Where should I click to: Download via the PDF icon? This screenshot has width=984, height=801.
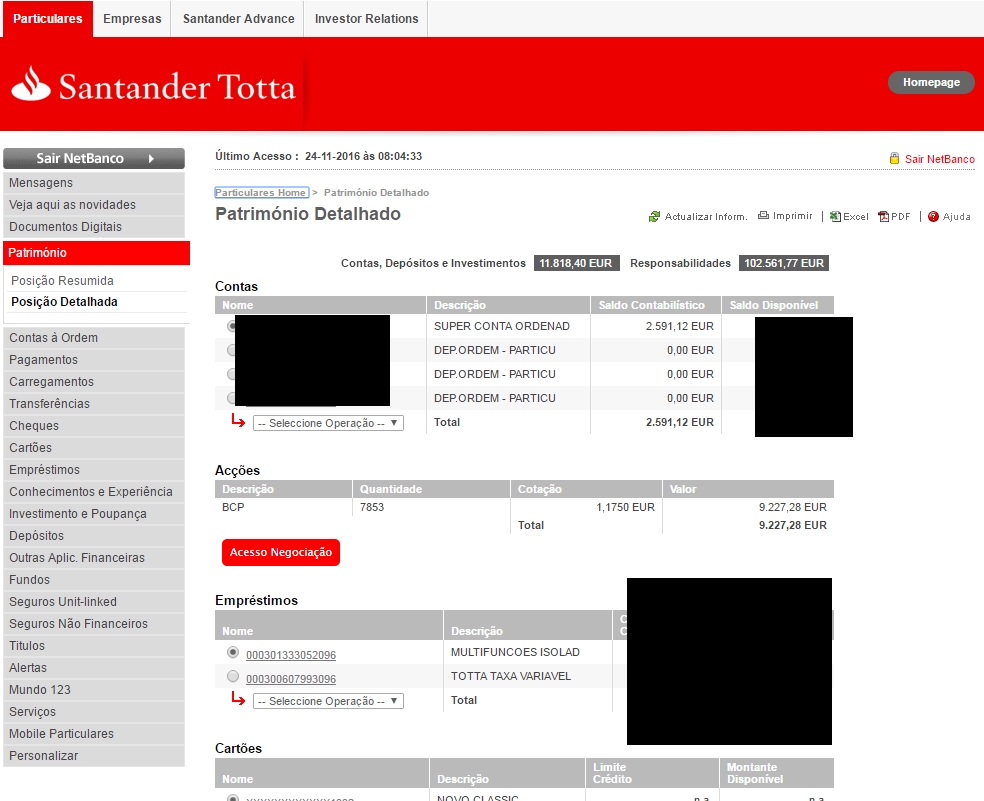tap(883, 217)
